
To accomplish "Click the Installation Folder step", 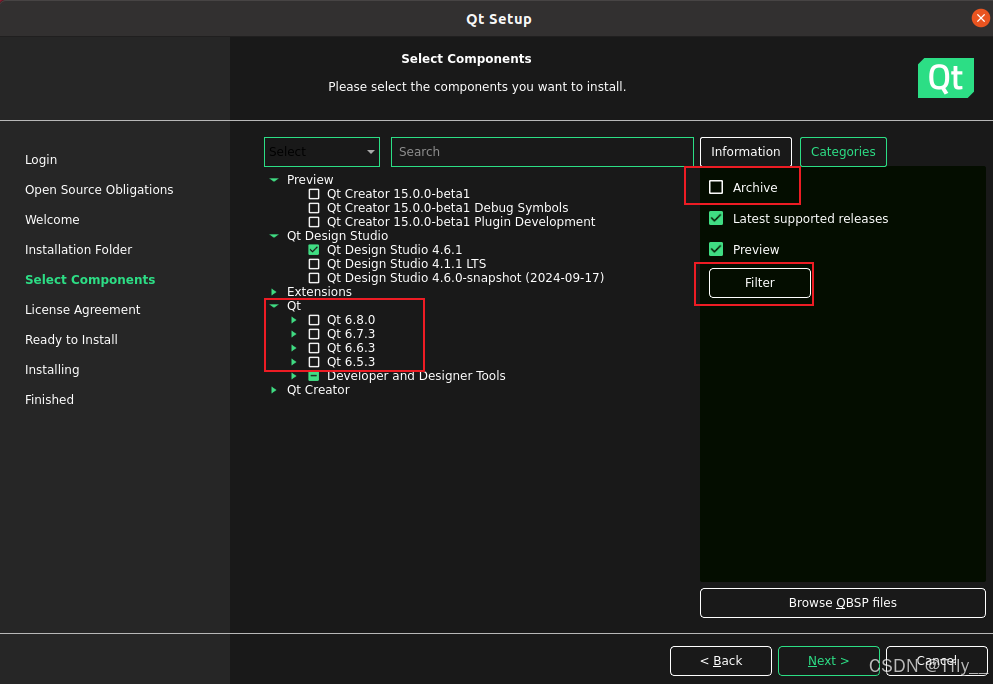I will click(x=79, y=250).
